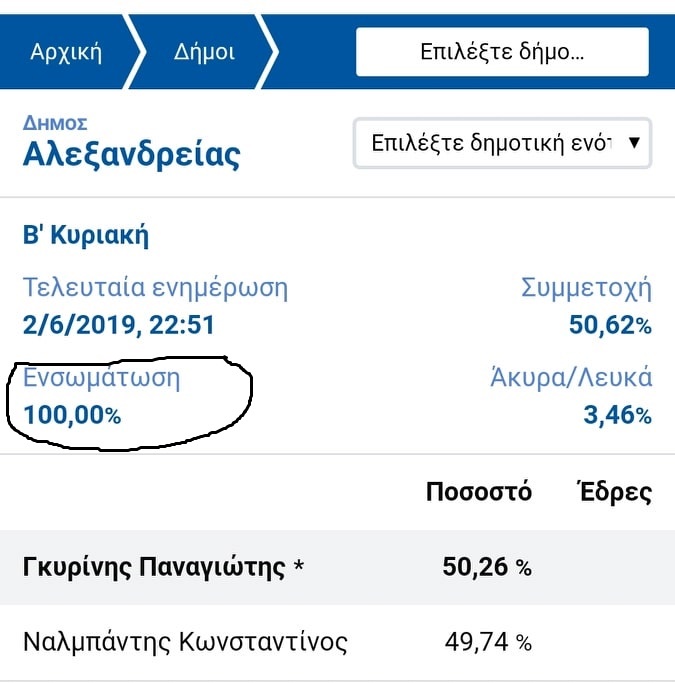Select the 100,00% integration value
The image size is (675, 683).
tap(72, 415)
